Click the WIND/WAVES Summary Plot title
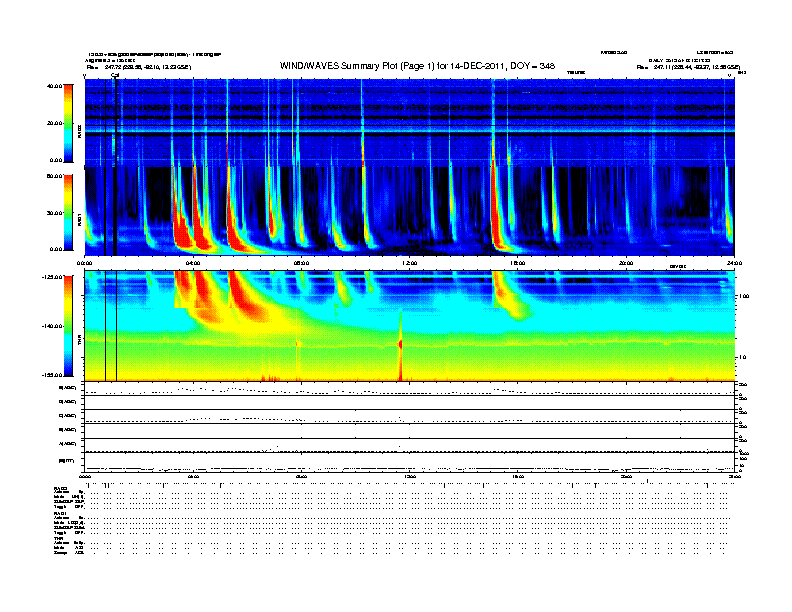 coord(417,66)
